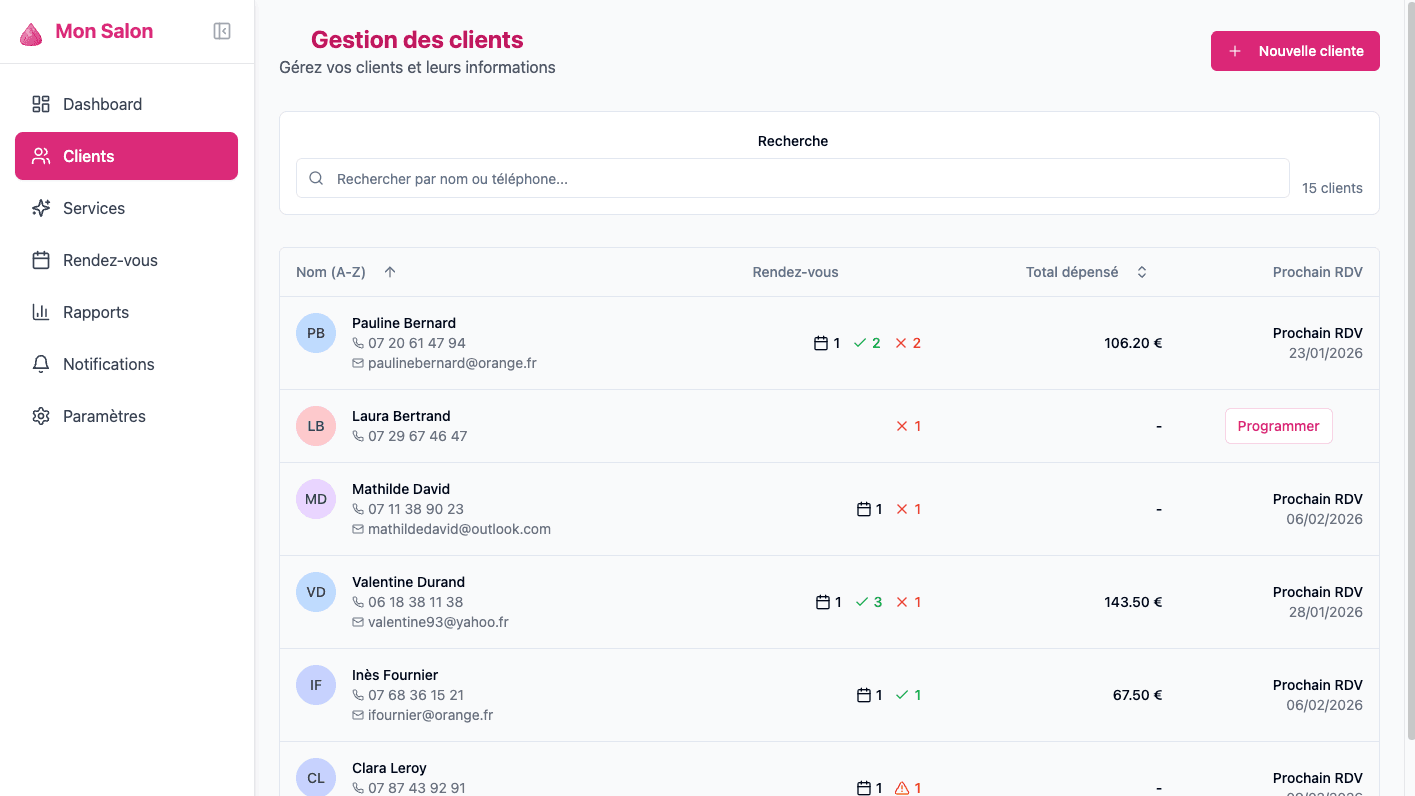Click the orange warning icon on Clara Leroy's row

(x=903, y=787)
